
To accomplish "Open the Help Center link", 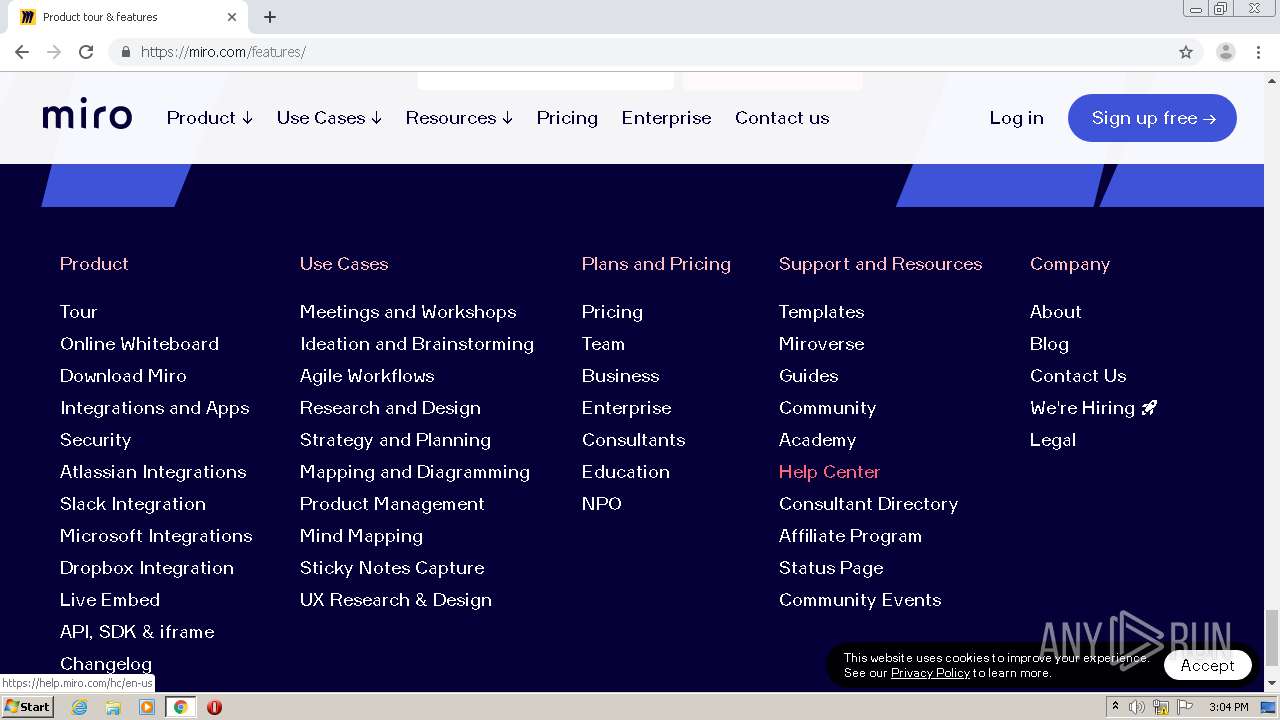I will click(829, 472).
